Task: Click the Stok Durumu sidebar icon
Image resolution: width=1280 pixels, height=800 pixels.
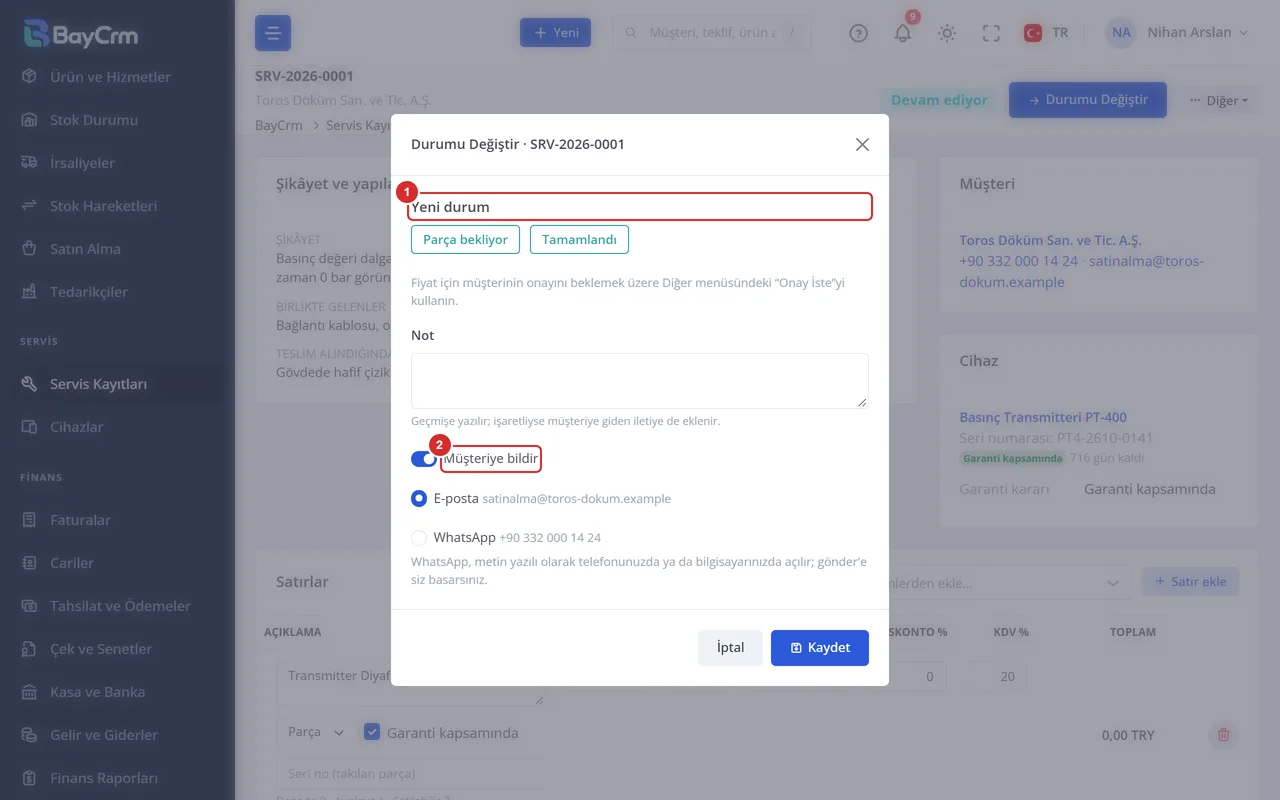Action: click(x=30, y=120)
